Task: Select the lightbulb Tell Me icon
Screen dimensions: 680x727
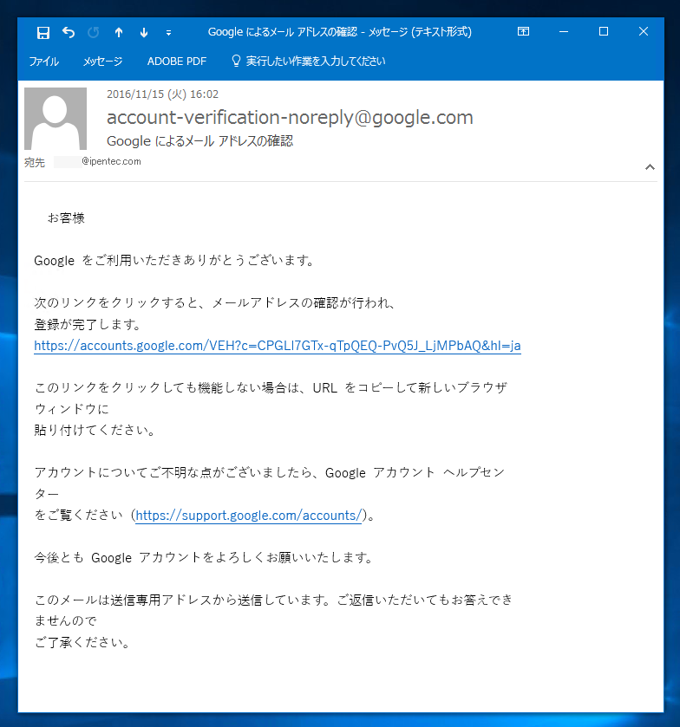Action: (x=236, y=61)
